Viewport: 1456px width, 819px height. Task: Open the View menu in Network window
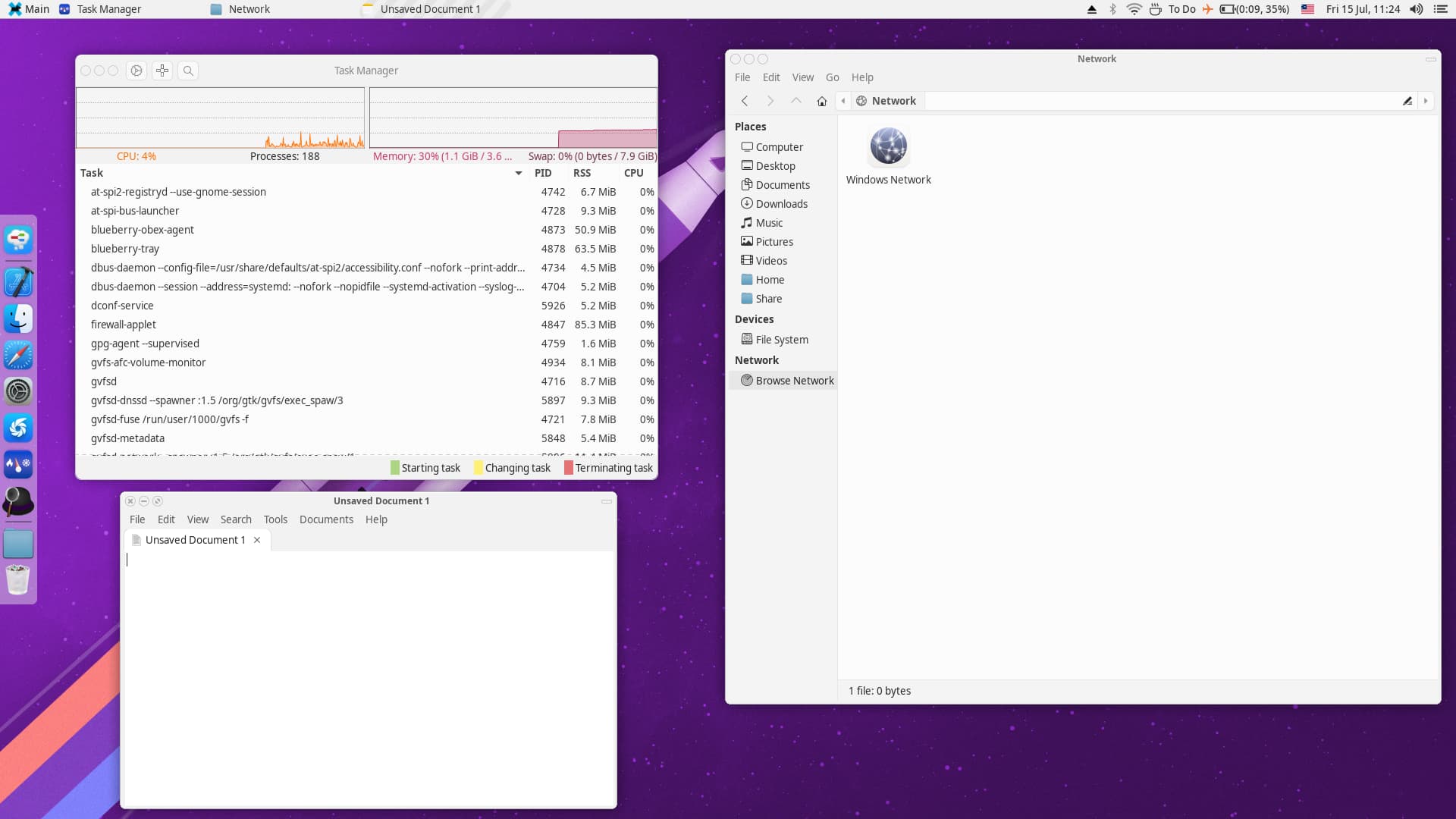tap(803, 77)
